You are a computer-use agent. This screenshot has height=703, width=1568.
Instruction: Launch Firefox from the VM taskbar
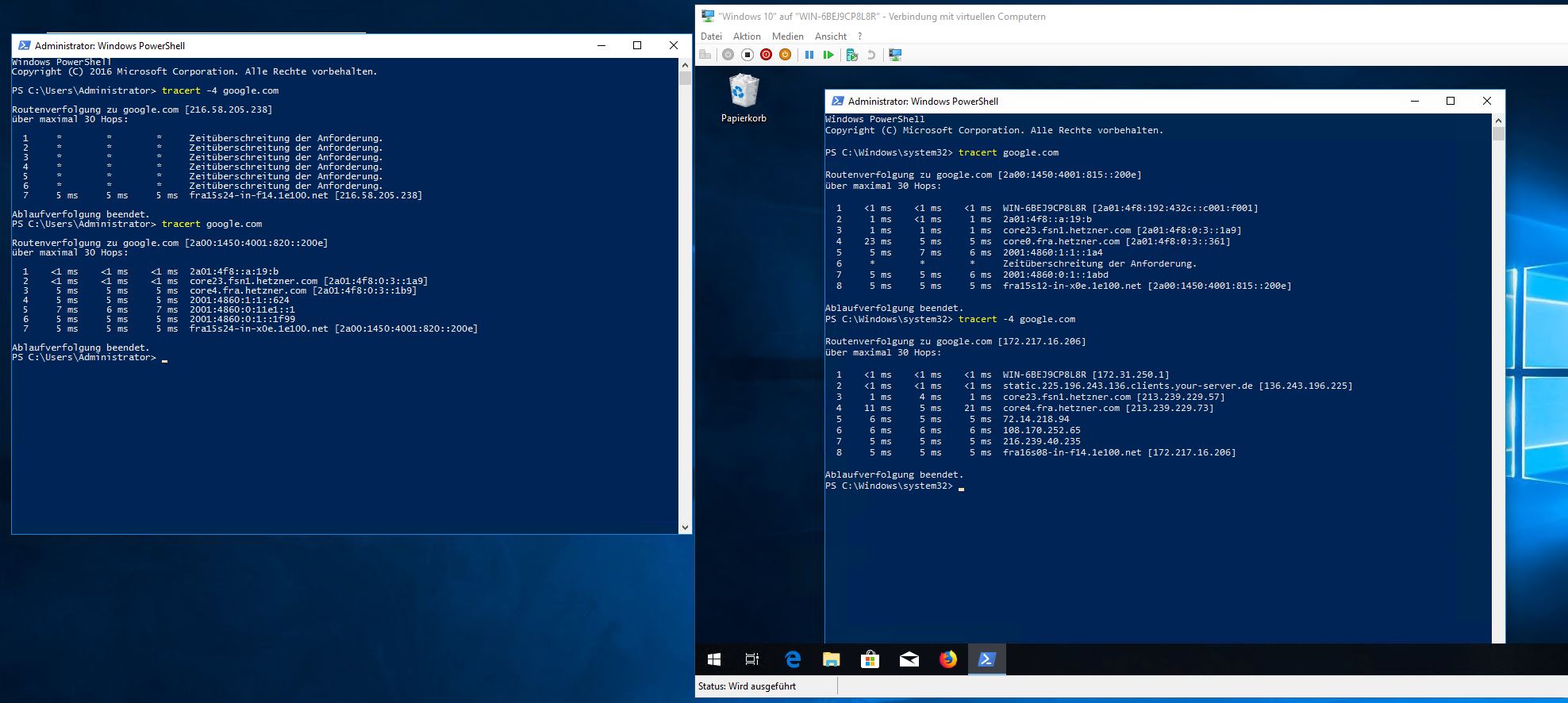(x=947, y=659)
